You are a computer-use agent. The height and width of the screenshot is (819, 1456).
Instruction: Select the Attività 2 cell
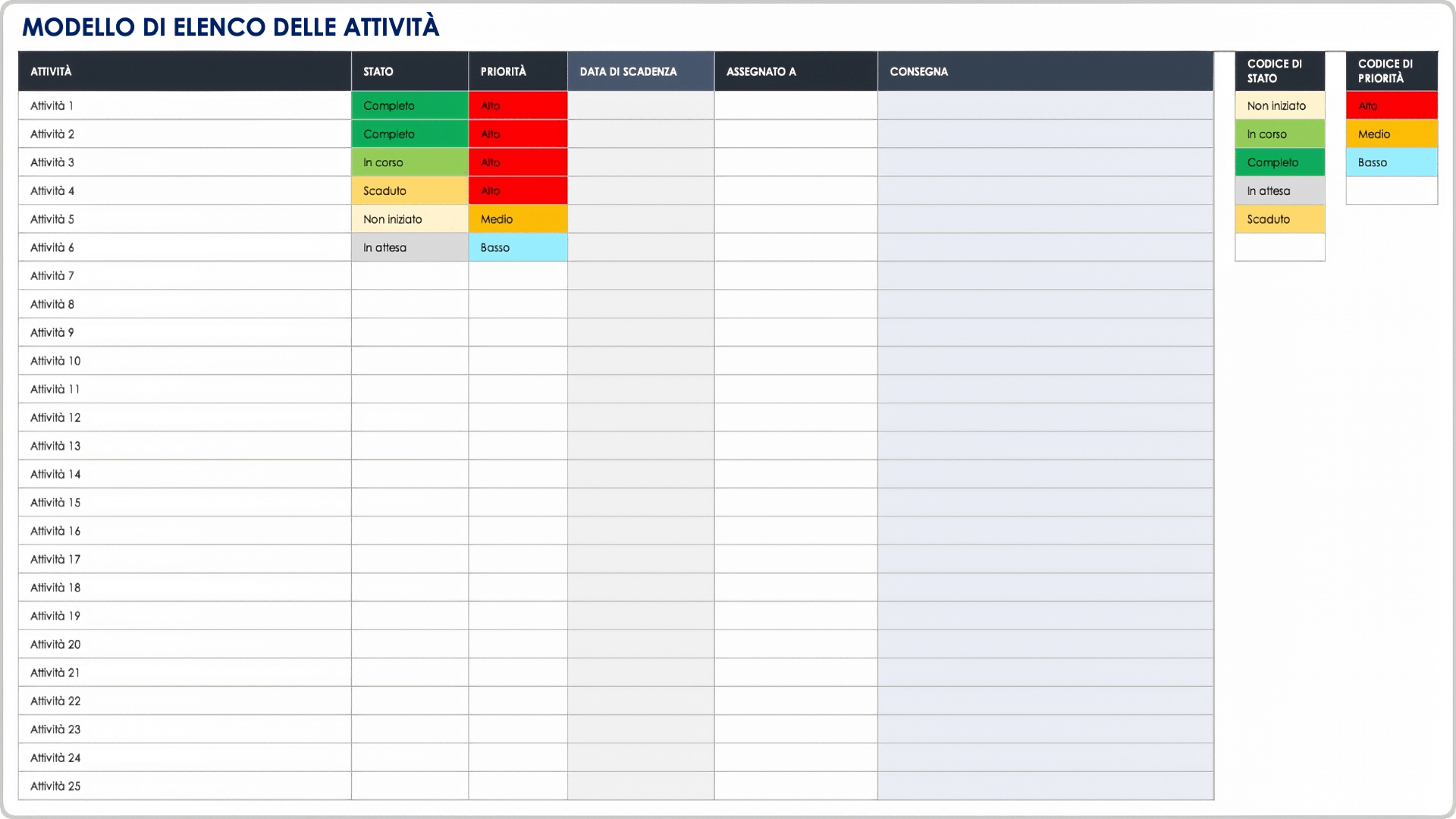184,134
